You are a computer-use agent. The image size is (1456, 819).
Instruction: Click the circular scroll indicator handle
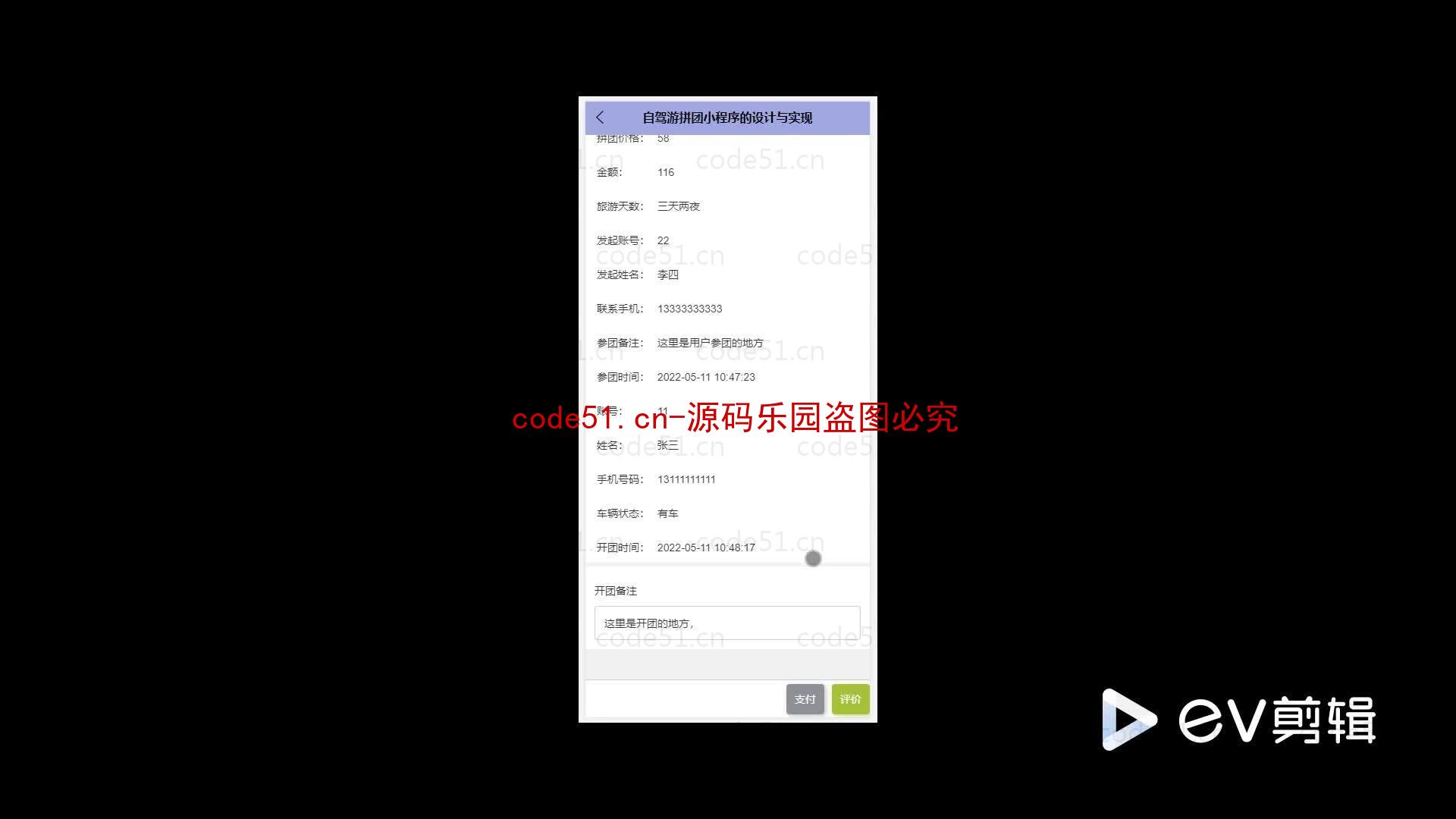(x=812, y=559)
